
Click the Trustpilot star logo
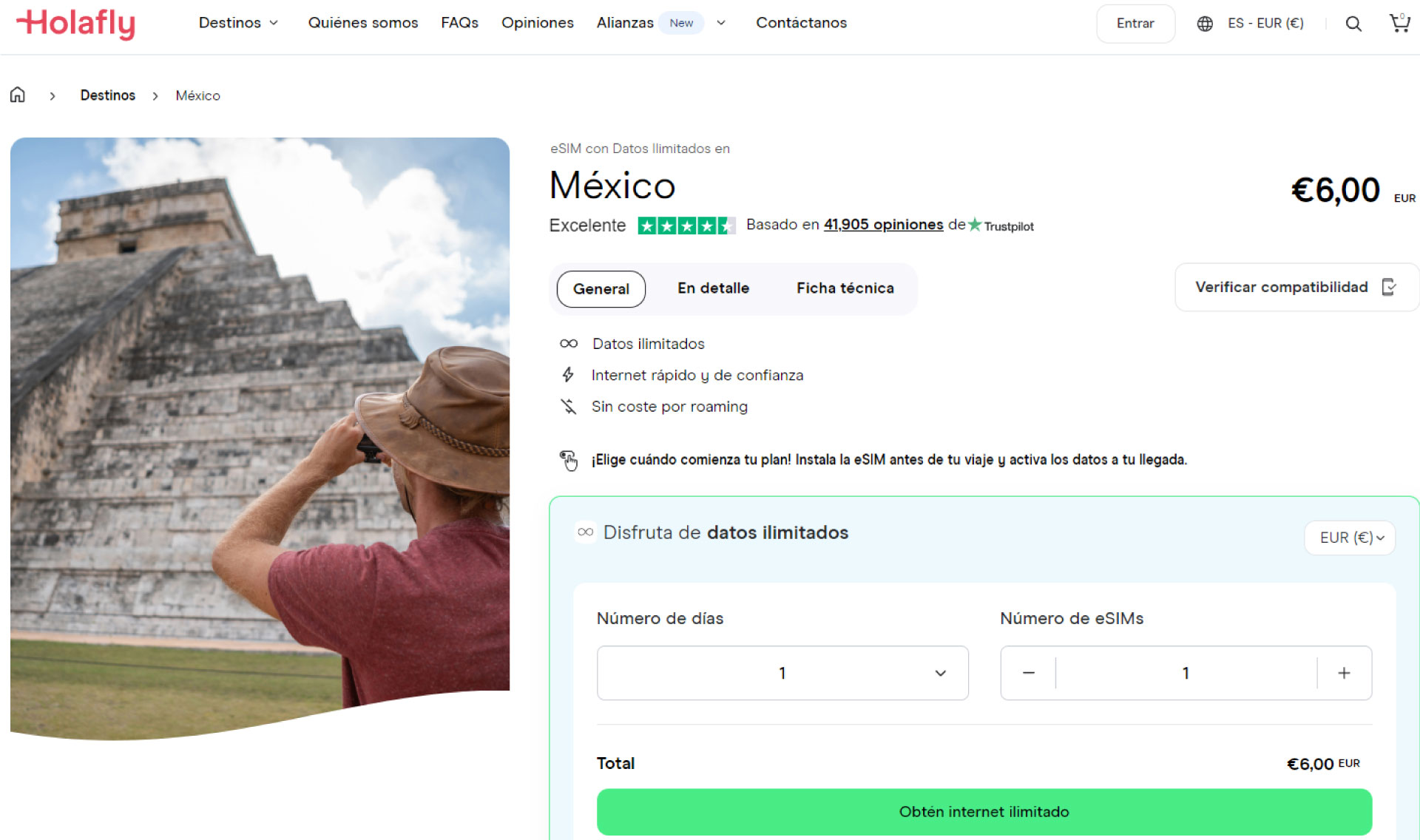[974, 226]
